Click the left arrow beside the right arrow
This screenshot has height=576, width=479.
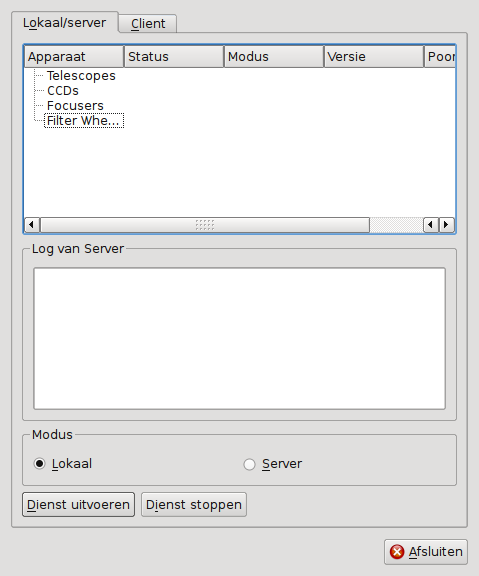tap(431, 224)
